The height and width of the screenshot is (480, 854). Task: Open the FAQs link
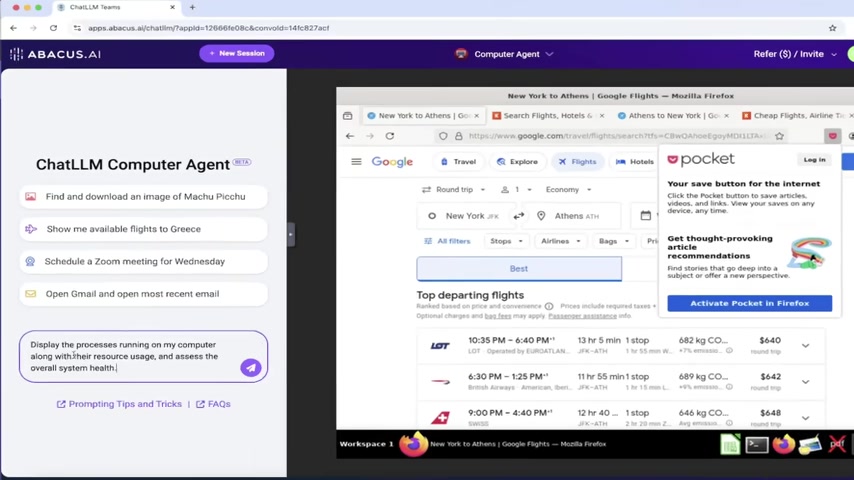point(213,404)
